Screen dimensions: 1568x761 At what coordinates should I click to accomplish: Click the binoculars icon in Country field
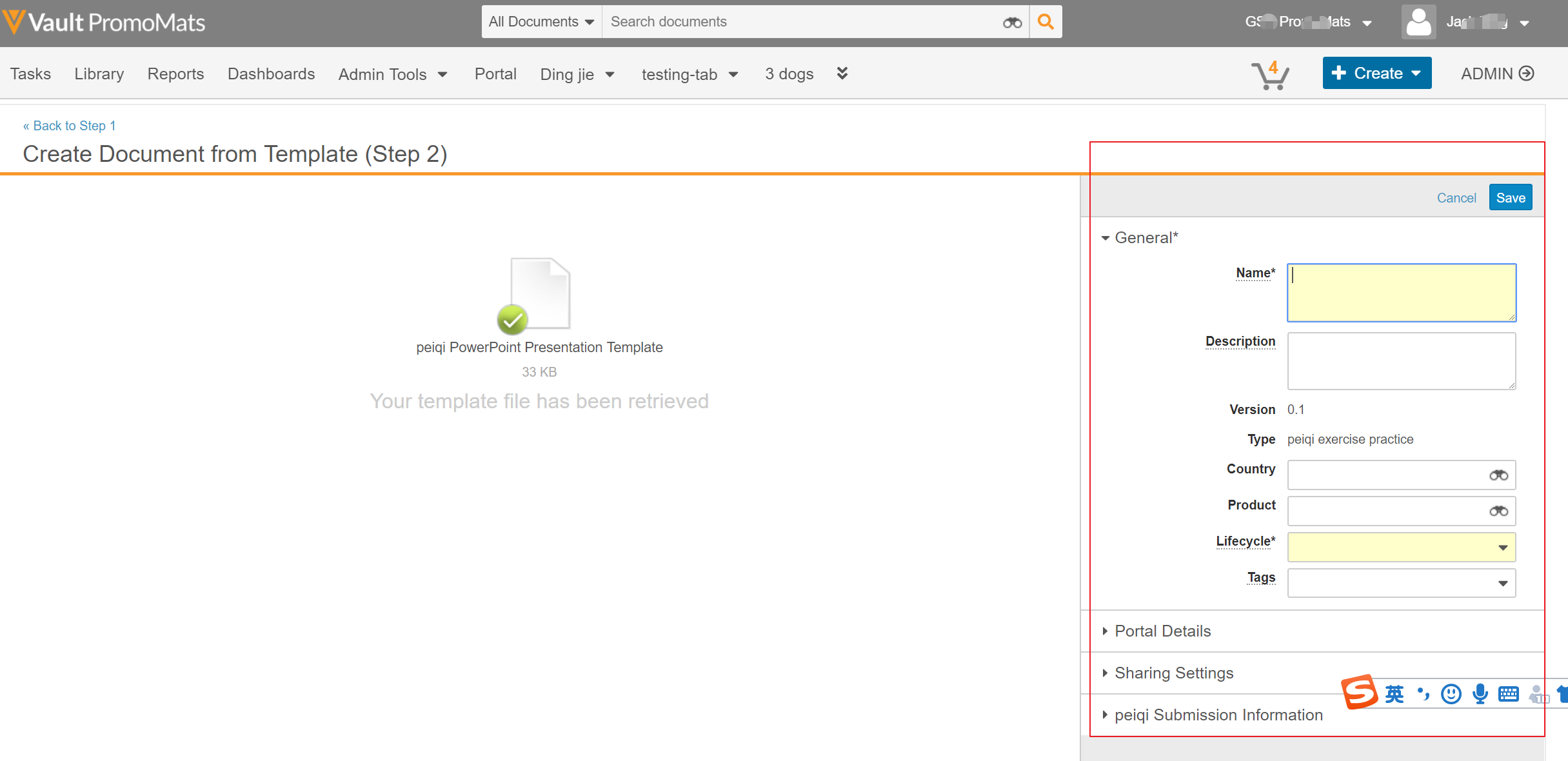[1498, 475]
